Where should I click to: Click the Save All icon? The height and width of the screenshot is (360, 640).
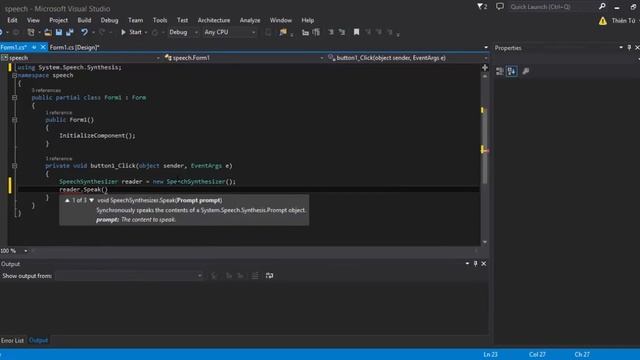(x=70, y=32)
